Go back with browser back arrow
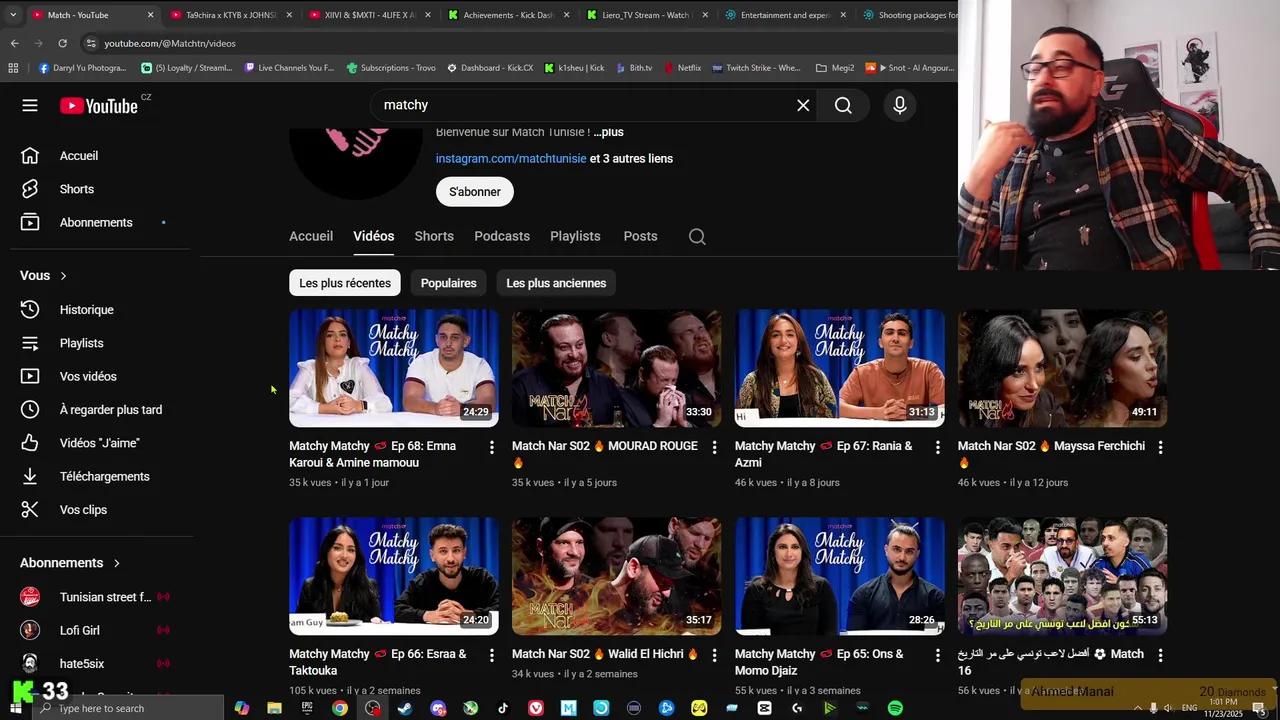This screenshot has width=1280, height=720. (x=14, y=43)
